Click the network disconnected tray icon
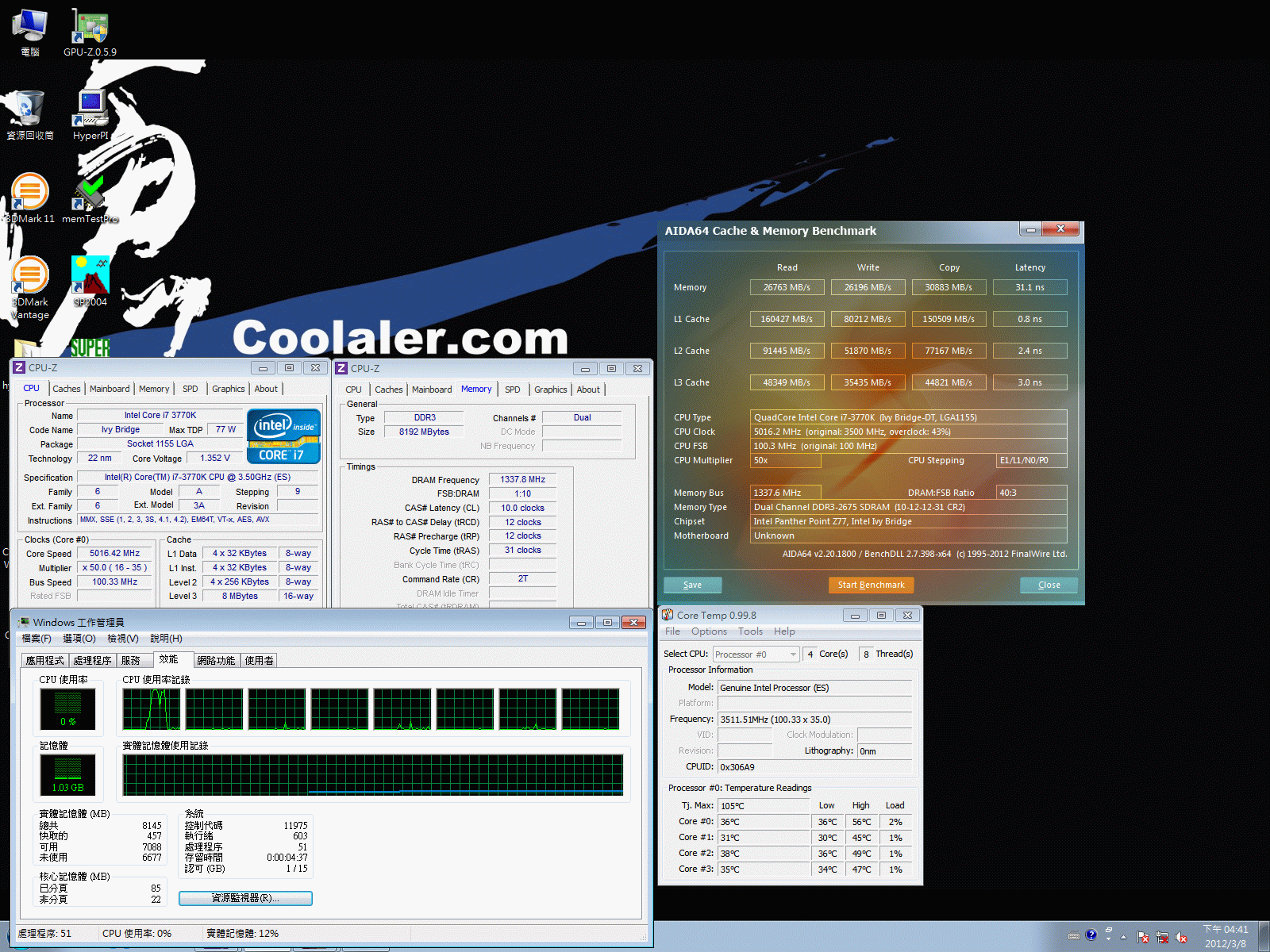The height and width of the screenshot is (952, 1270). click(1162, 937)
